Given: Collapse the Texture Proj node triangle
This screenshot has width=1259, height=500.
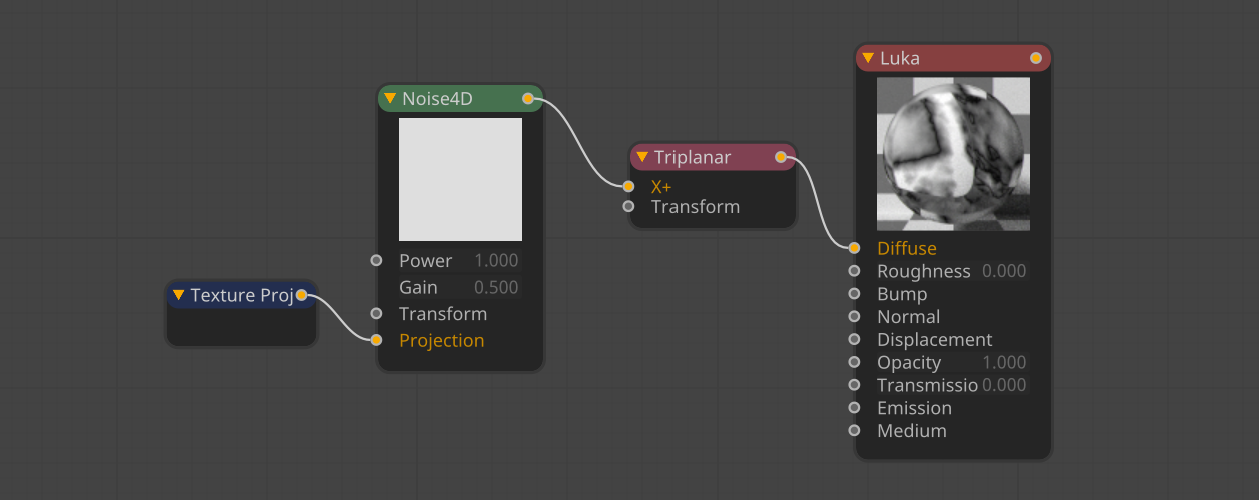Looking at the screenshot, I should pyautogui.click(x=178, y=295).
